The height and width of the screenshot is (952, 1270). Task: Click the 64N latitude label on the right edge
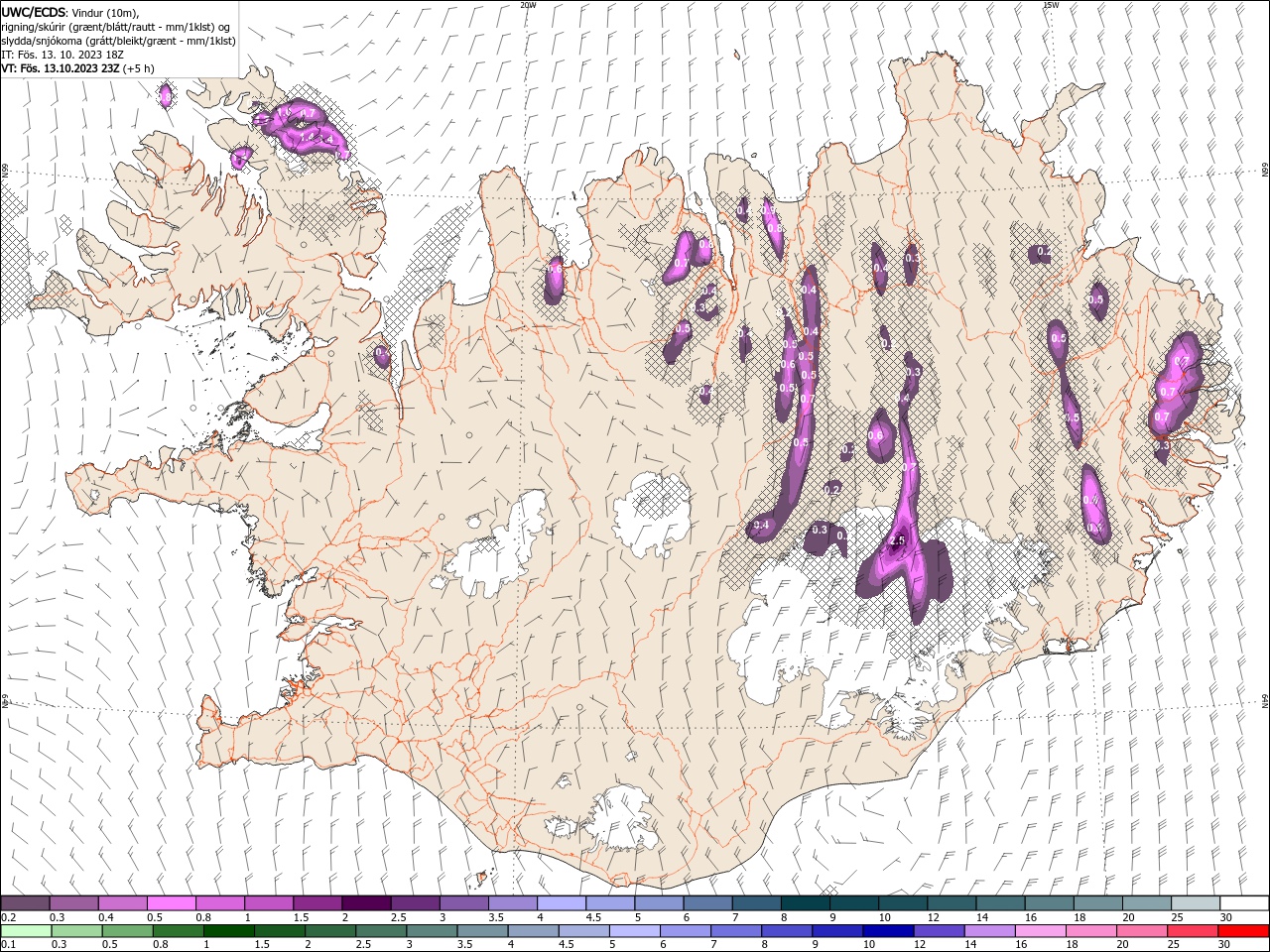point(1265,700)
